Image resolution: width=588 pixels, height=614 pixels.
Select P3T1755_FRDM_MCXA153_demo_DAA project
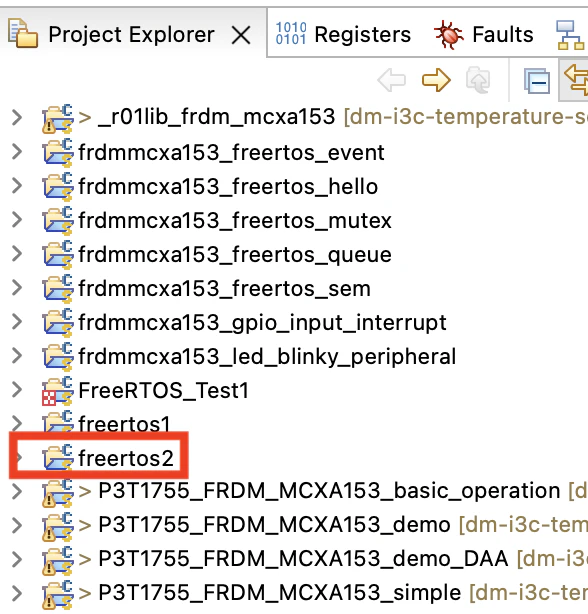pyautogui.click(x=303, y=559)
